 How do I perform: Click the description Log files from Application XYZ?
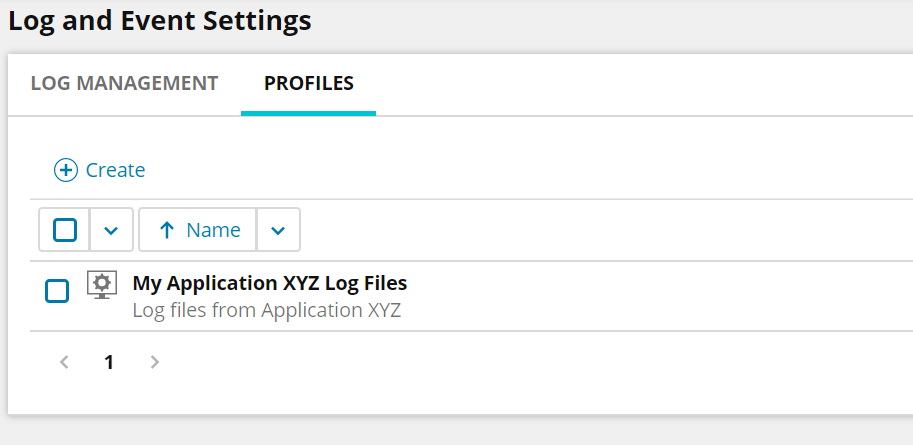(x=266, y=310)
